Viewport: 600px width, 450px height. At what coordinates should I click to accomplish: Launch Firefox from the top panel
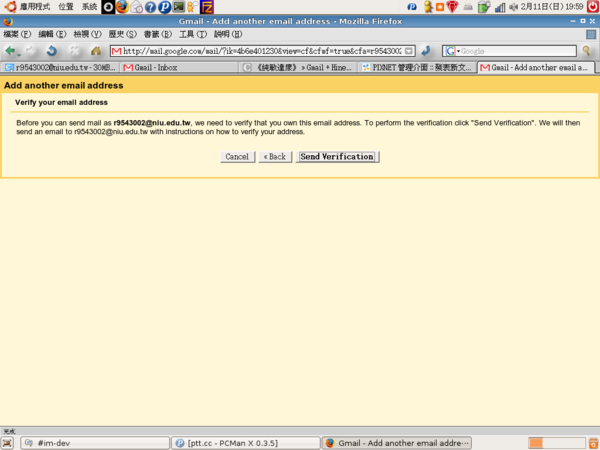[122, 7]
